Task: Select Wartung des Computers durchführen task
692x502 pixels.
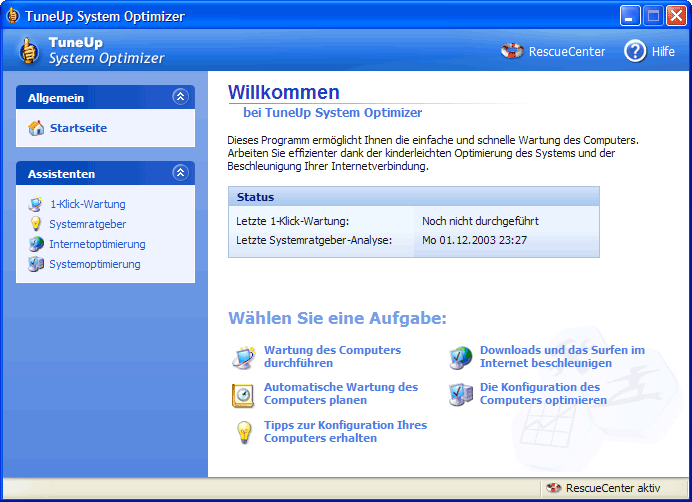Action: (x=332, y=356)
